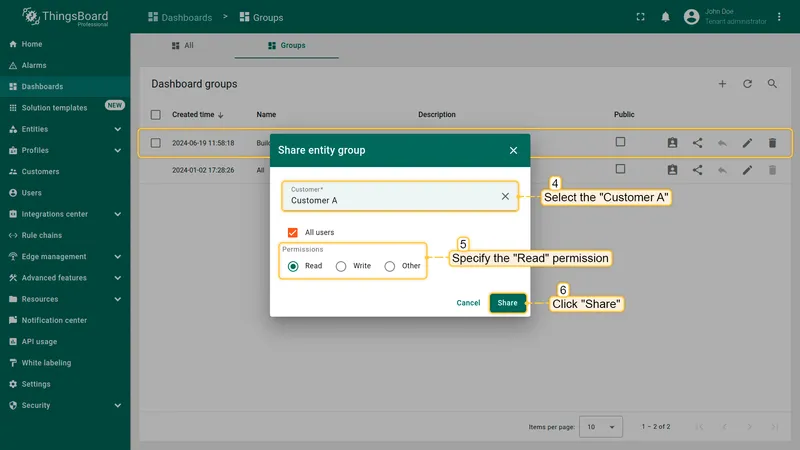Open Solution templates page
Image resolution: width=800 pixels, height=450 pixels.
point(65,108)
